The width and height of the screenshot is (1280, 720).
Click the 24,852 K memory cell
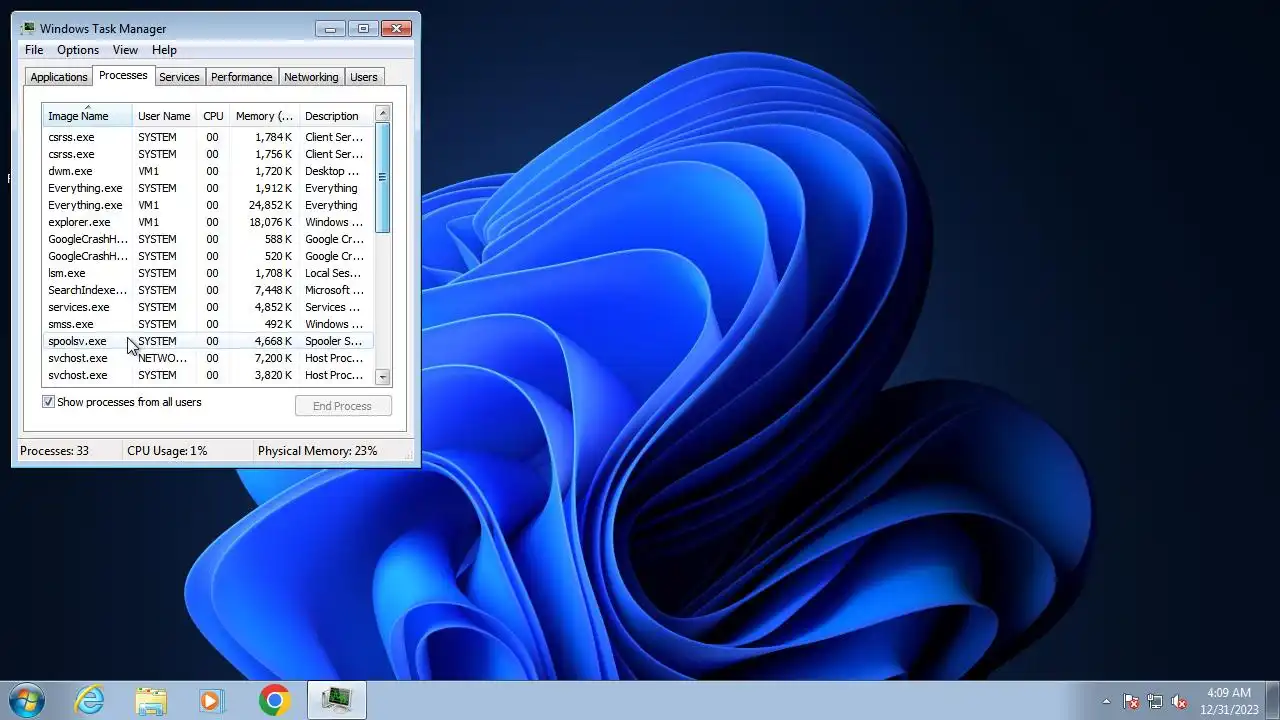(x=271, y=205)
